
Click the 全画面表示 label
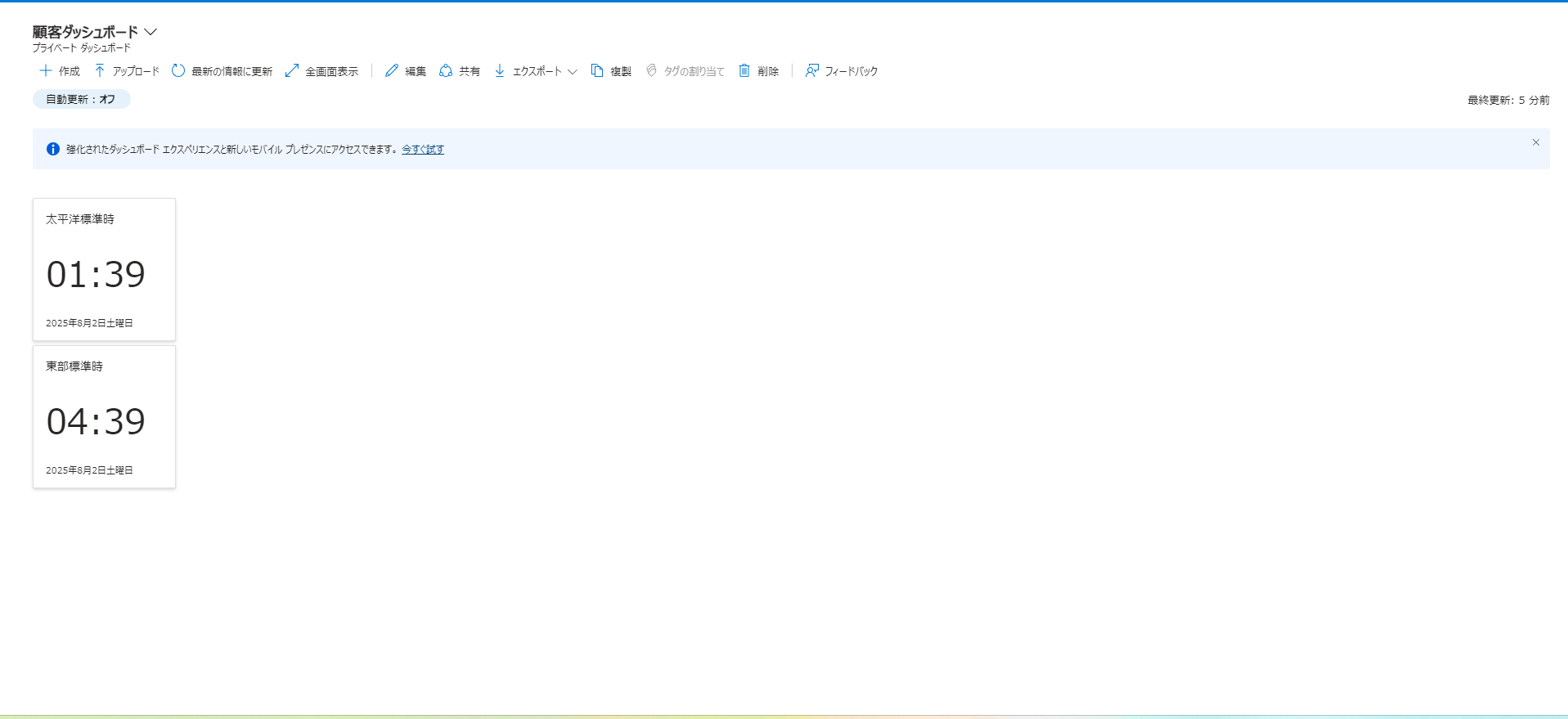pos(331,72)
